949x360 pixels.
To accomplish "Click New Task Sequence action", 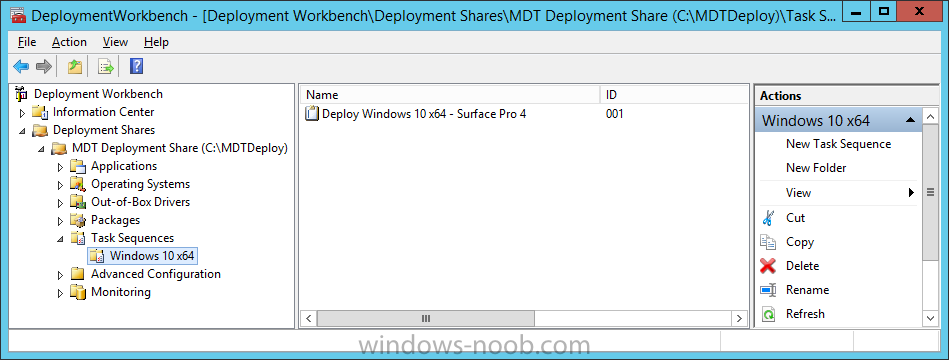I will tap(838, 144).
